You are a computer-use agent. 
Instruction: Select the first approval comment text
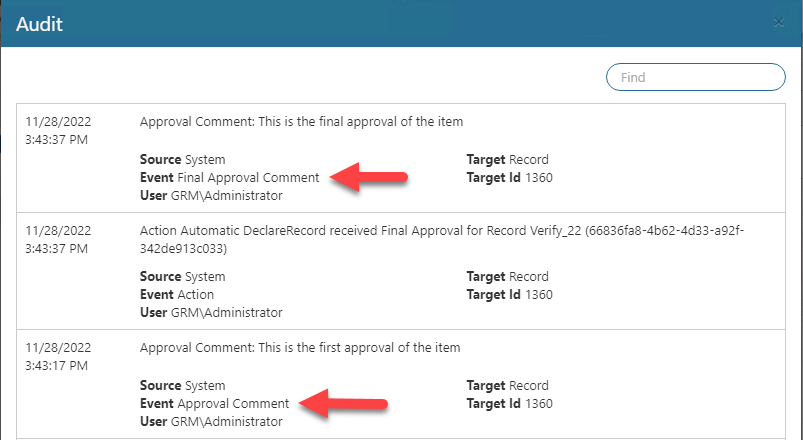(x=300, y=348)
